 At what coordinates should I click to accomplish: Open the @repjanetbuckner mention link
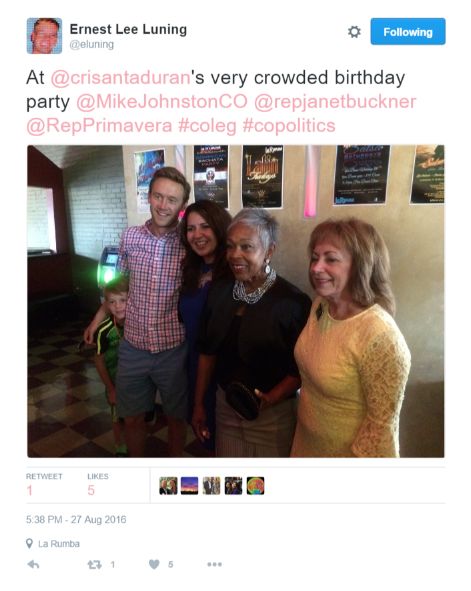click(335, 102)
